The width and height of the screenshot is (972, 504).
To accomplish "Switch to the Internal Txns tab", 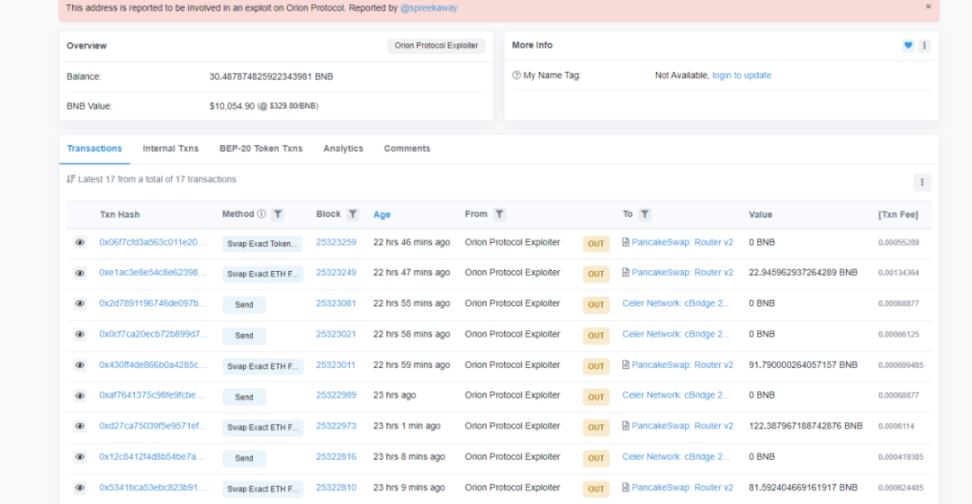I will 170,149.
